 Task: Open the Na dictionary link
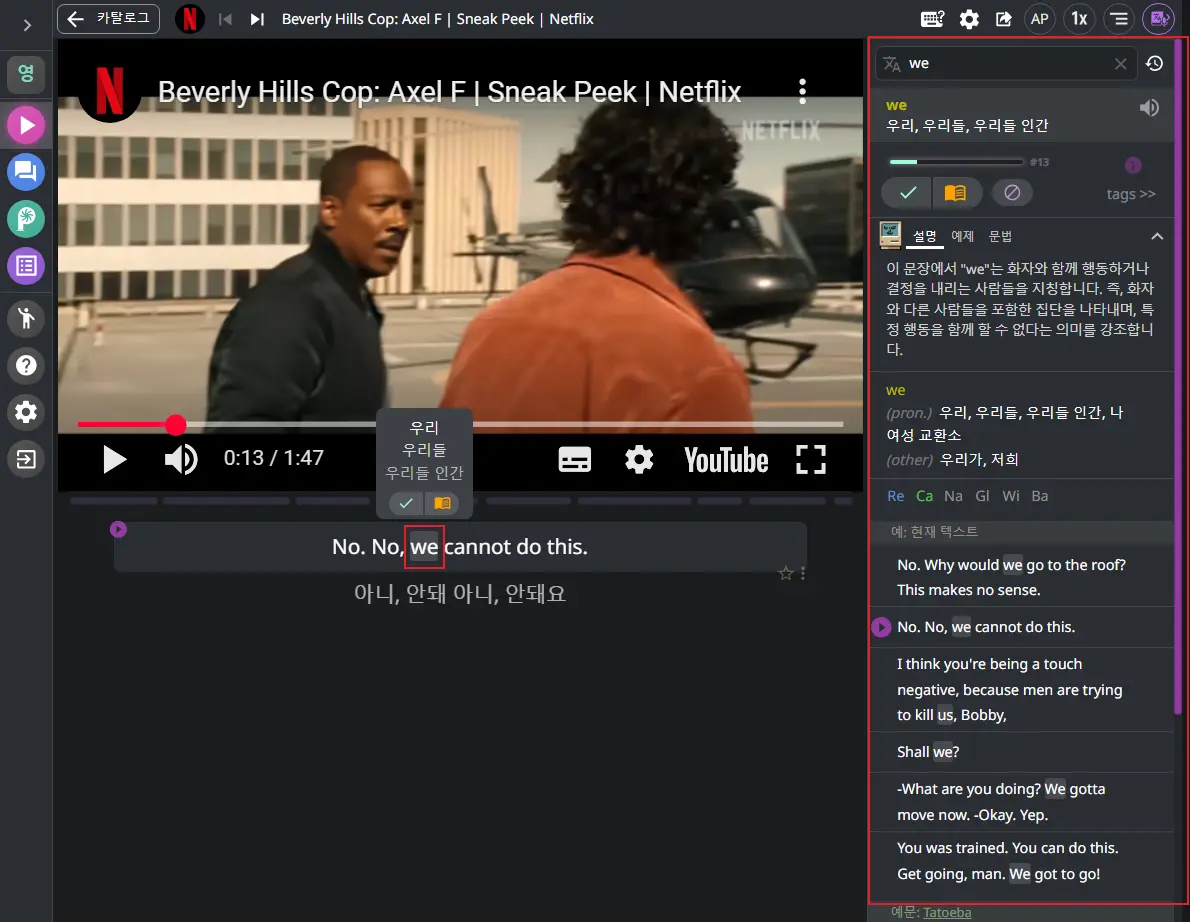tap(953, 496)
